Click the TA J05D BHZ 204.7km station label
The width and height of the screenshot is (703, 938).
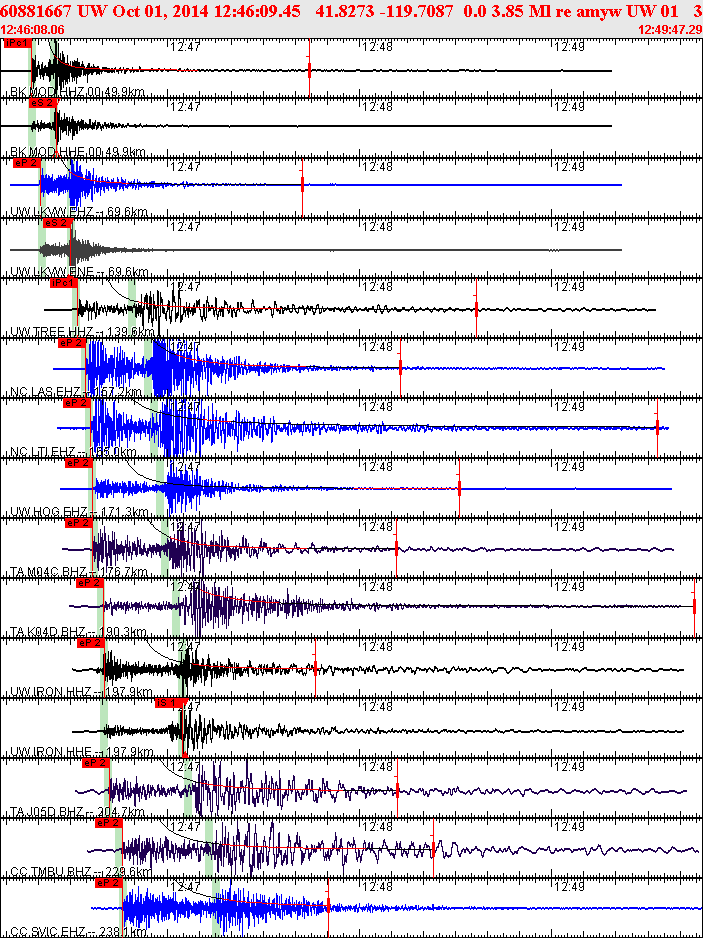point(77,812)
